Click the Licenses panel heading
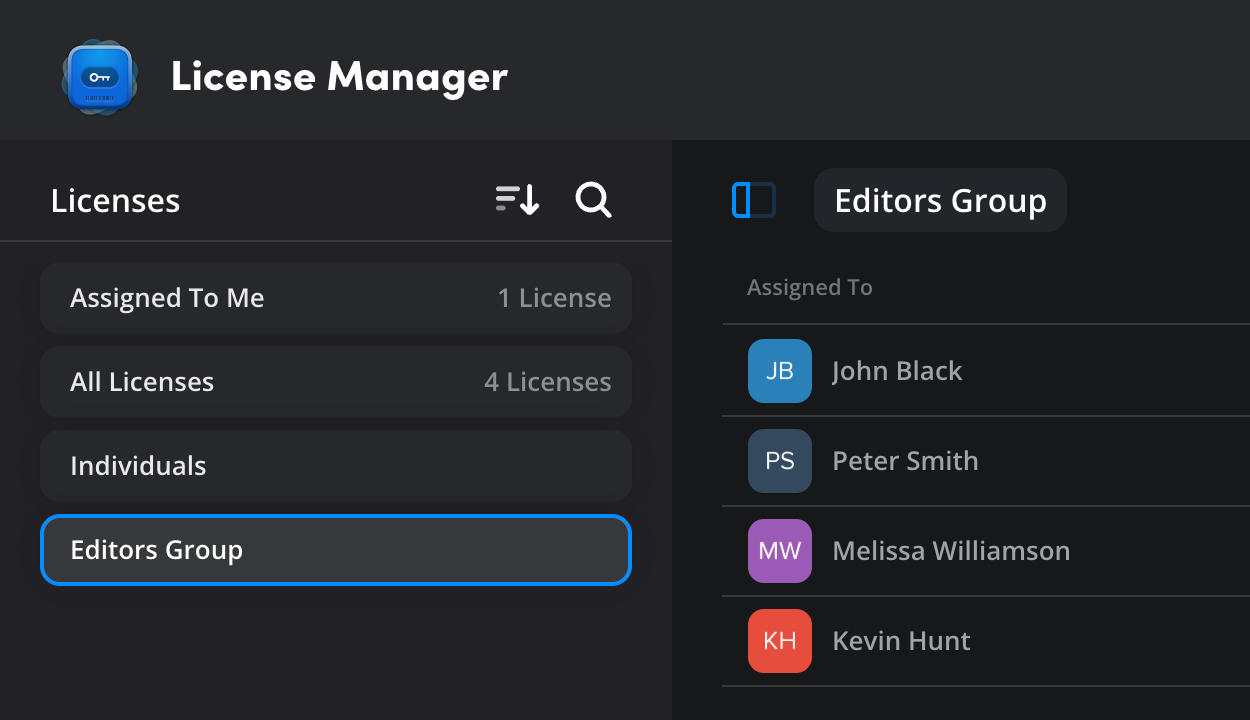The image size is (1250, 720). (x=116, y=201)
